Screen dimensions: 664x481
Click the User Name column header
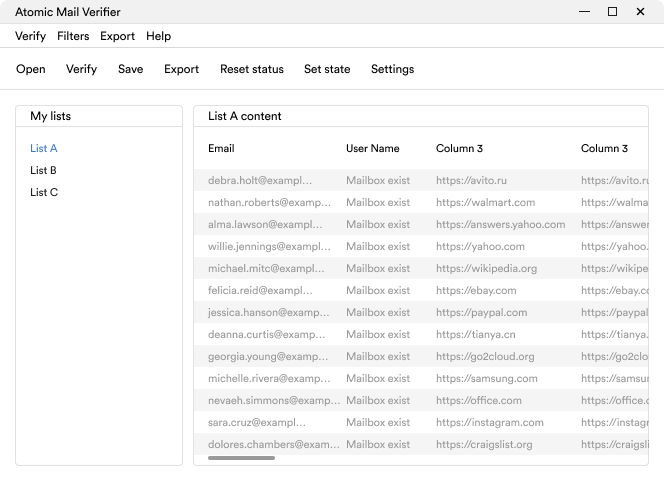click(x=372, y=148)
